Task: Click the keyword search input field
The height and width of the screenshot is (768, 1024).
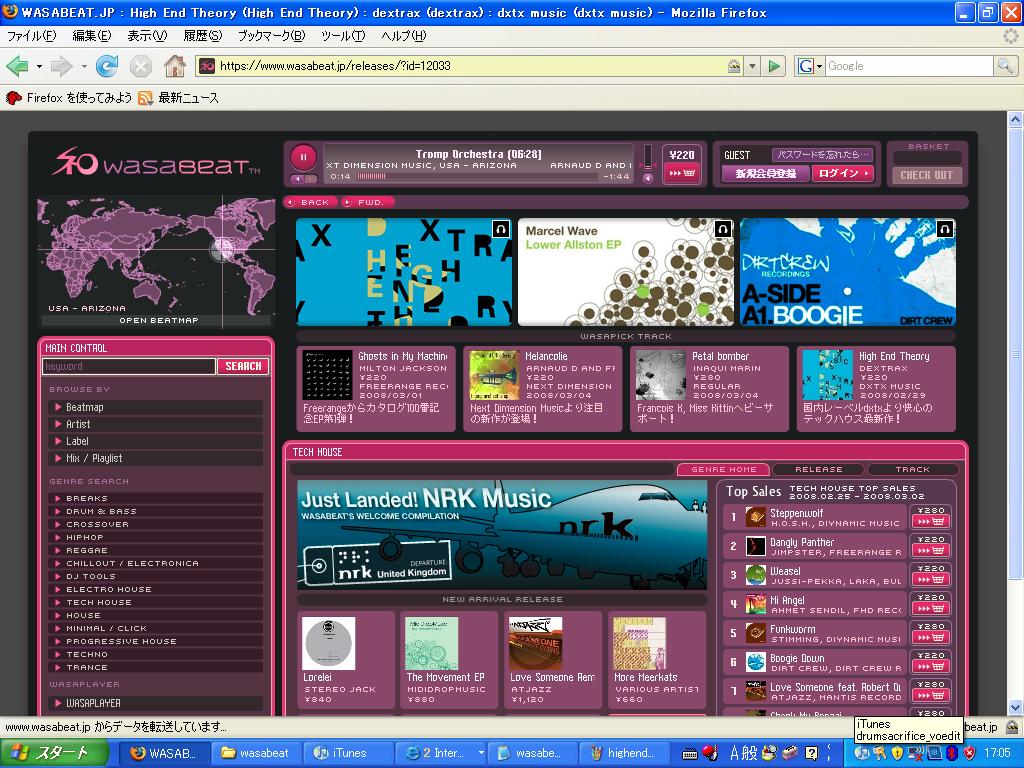Action: pyautogui.click(x=129, y=366)
